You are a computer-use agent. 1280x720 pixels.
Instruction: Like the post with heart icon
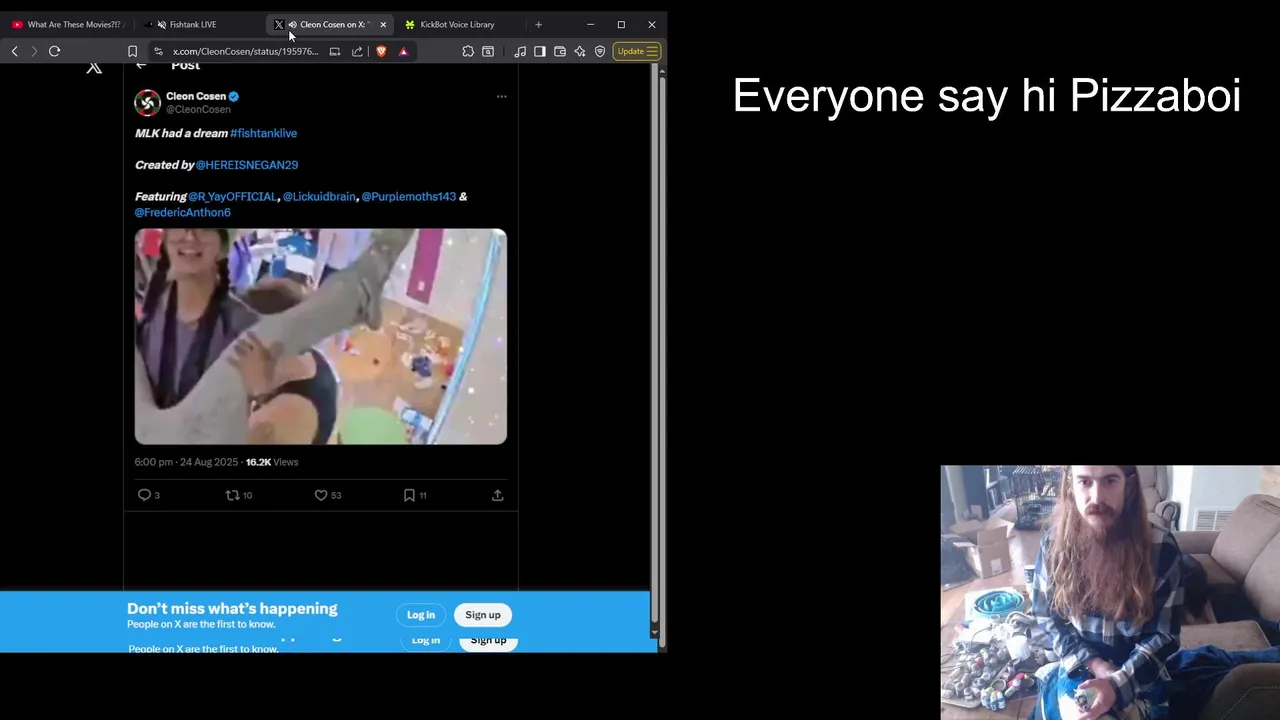coord(321,495)
